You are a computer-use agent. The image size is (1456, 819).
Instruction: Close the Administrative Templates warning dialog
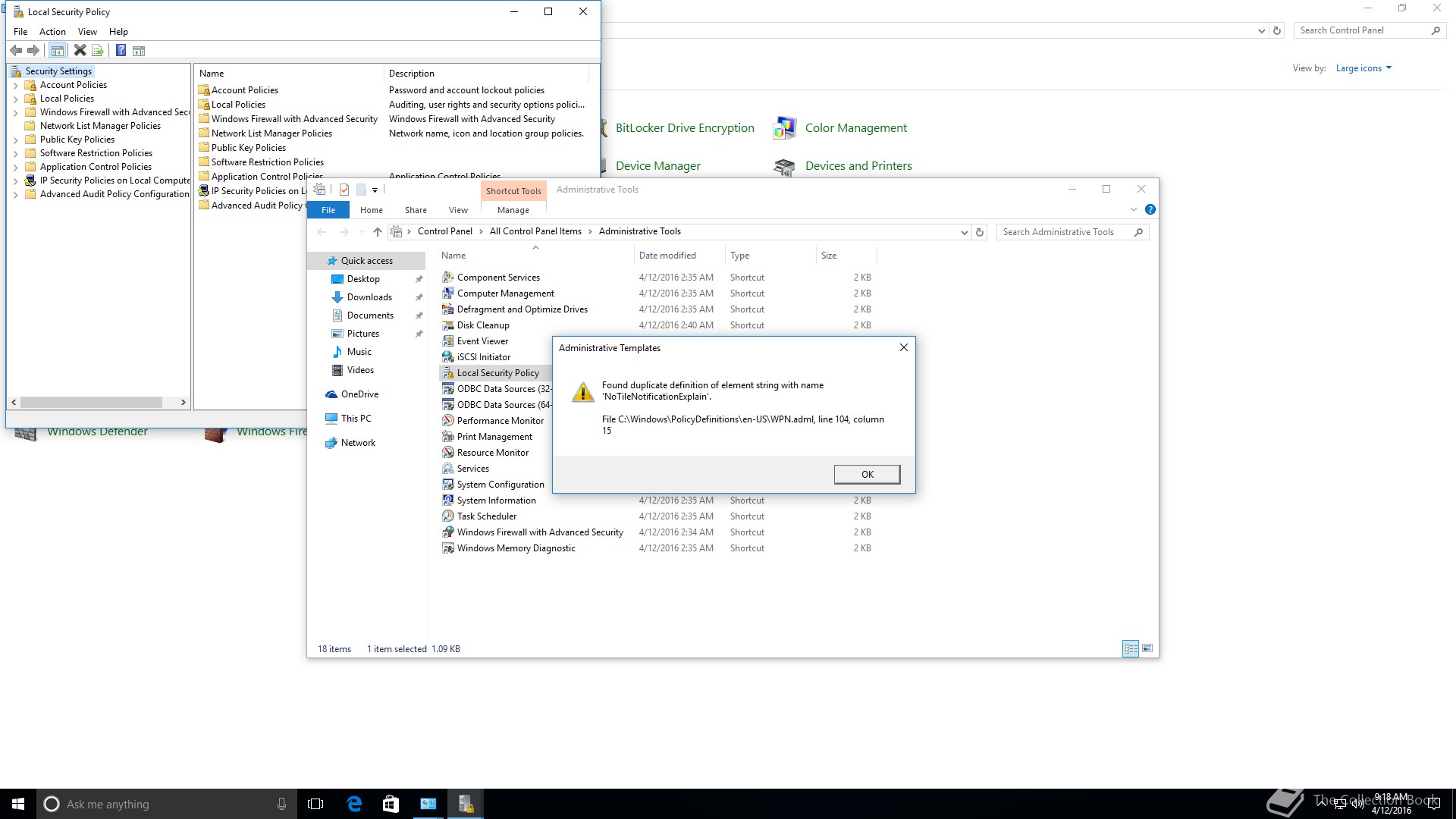903,347
